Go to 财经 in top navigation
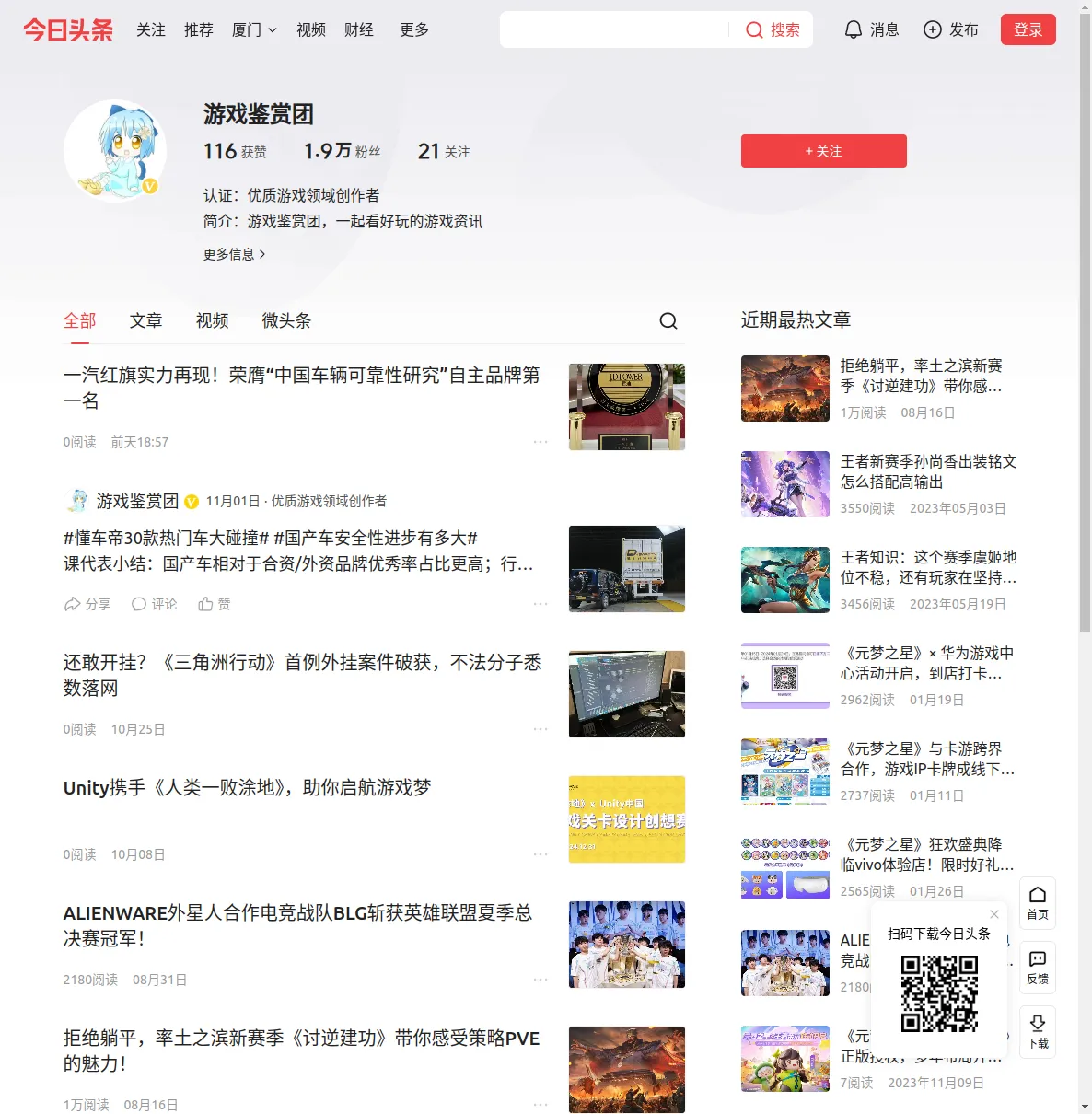1092x1114 pixels. coord(359,30)
